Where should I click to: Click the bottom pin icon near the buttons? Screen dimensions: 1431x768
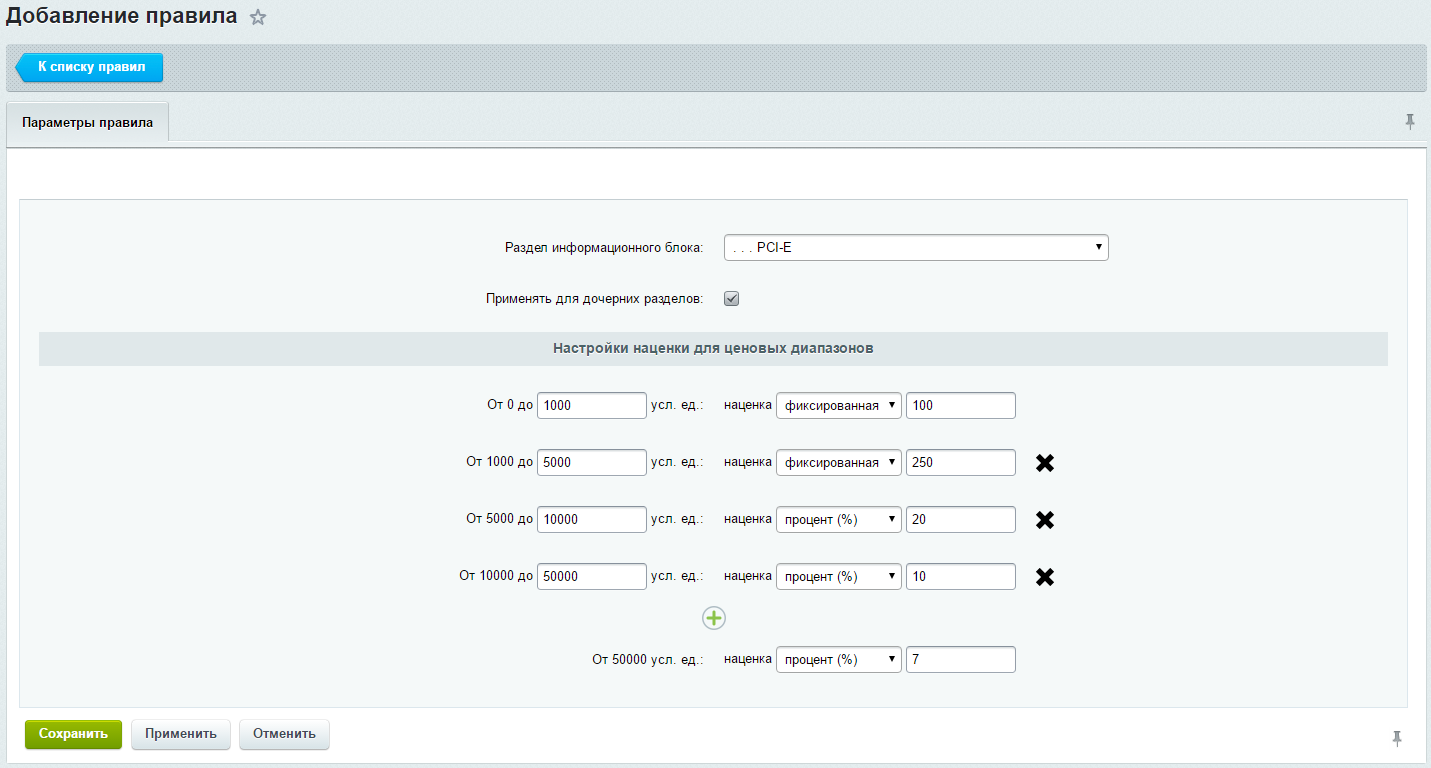(x=1397, y=738)
